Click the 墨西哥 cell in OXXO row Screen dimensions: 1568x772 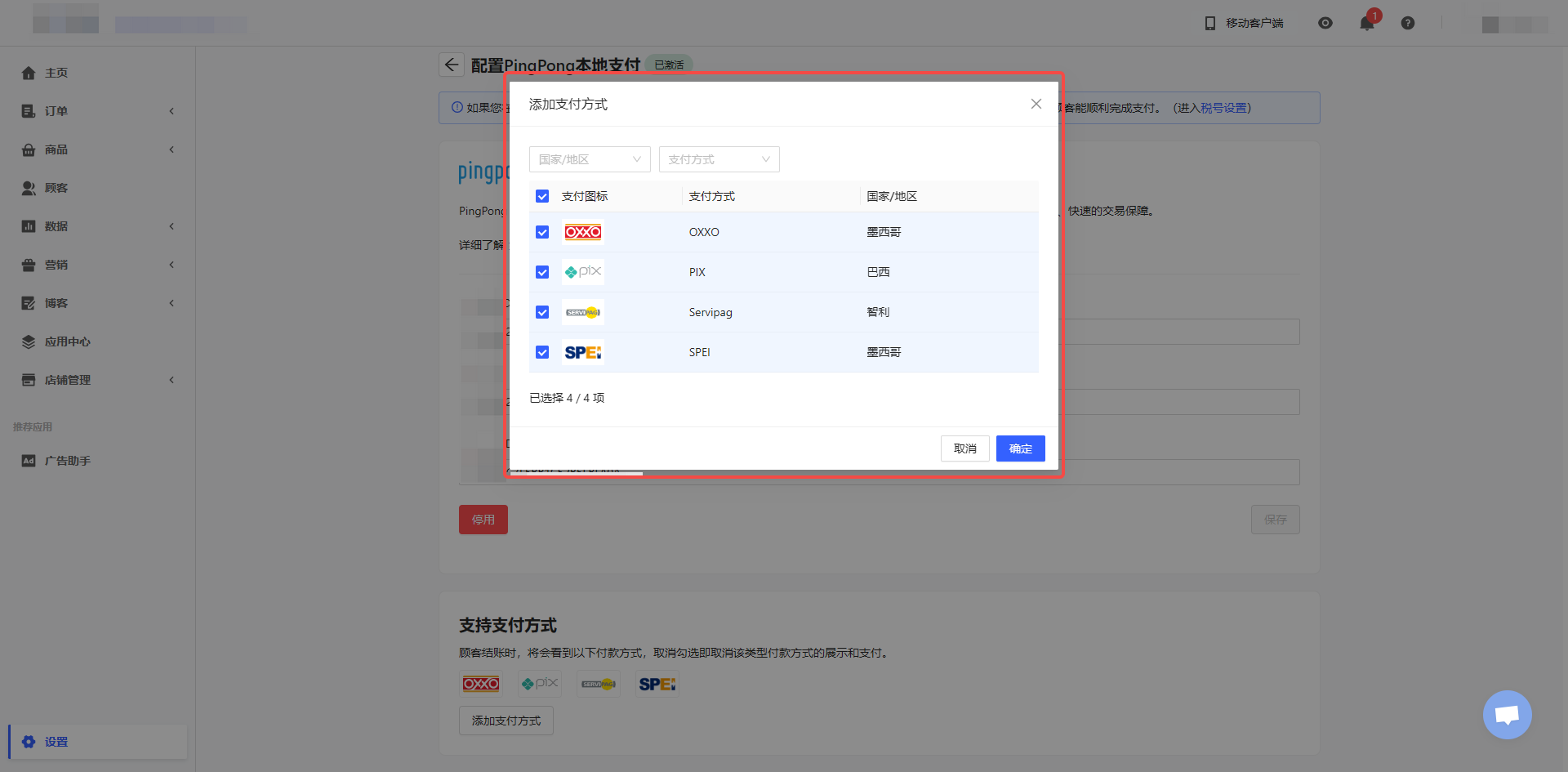pyautogui.click(x=884, y=232)
